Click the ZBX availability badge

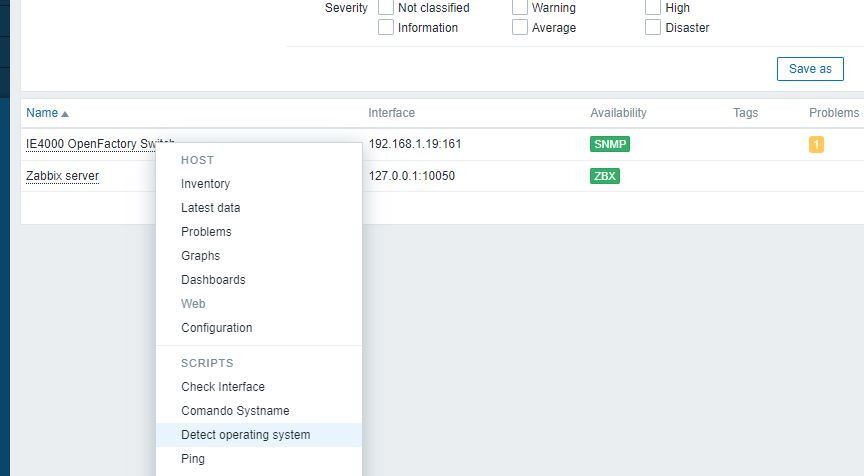point(604,176)
